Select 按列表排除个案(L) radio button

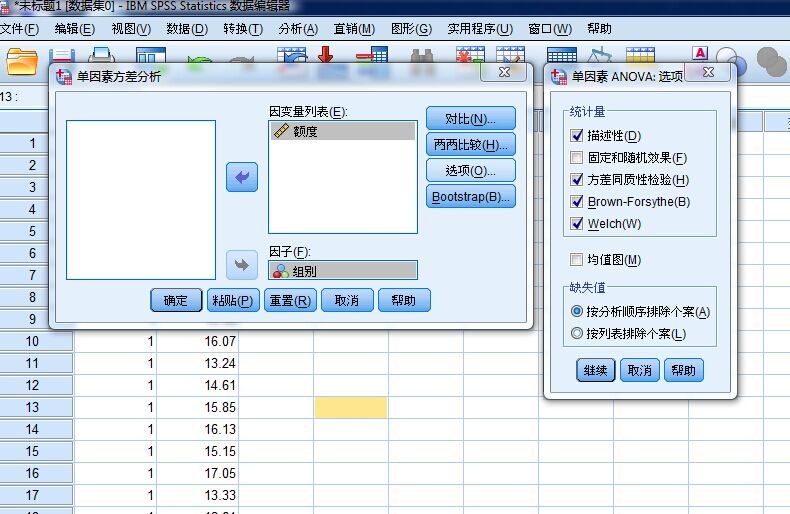pyautogui.click(x=577, y=333)
